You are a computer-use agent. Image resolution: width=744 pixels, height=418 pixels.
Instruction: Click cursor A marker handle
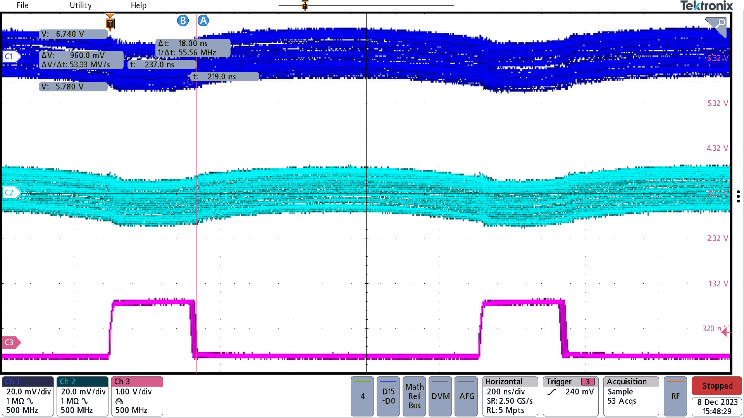click(204, 20)
